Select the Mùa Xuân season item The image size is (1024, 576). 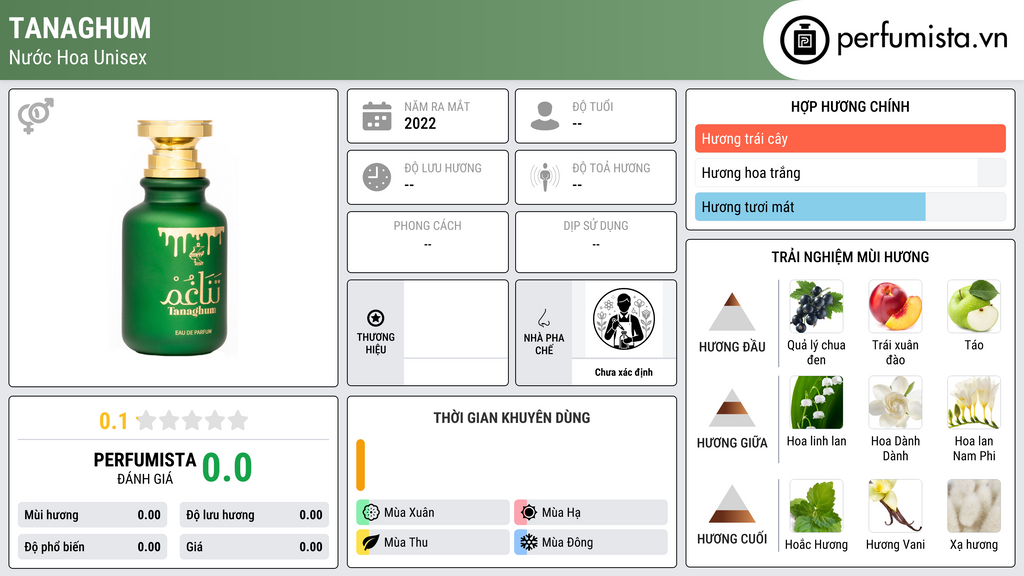(x=433, y=513)
